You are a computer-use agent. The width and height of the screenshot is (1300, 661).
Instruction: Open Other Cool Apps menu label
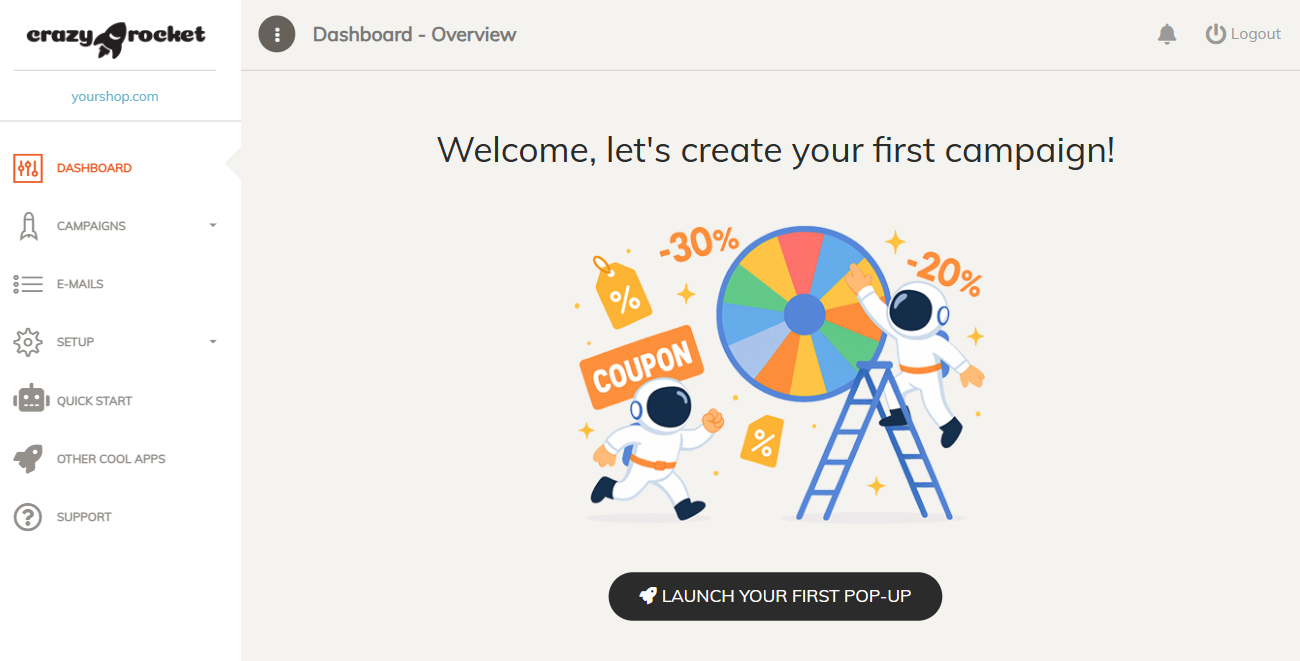pyautogui.click(x=111, y=459)
